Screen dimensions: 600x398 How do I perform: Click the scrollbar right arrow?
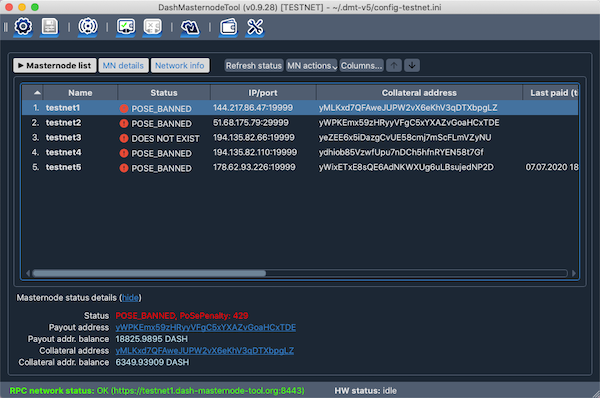(x=573, y=273)
